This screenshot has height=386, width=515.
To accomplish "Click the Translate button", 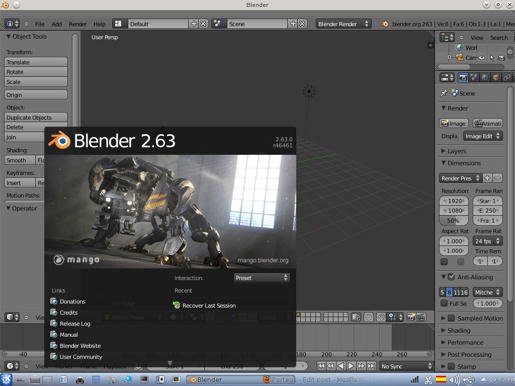I will coord(36,62).
